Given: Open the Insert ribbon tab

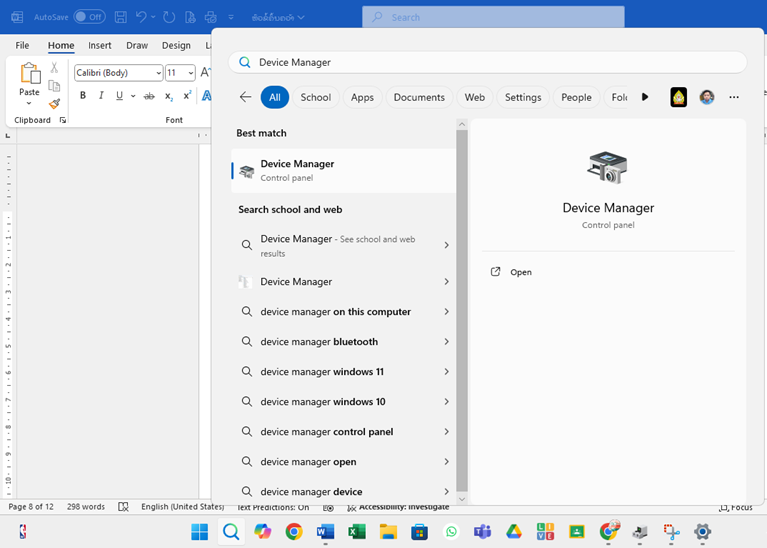Looking at the screenshot, I should pos(100,45).
